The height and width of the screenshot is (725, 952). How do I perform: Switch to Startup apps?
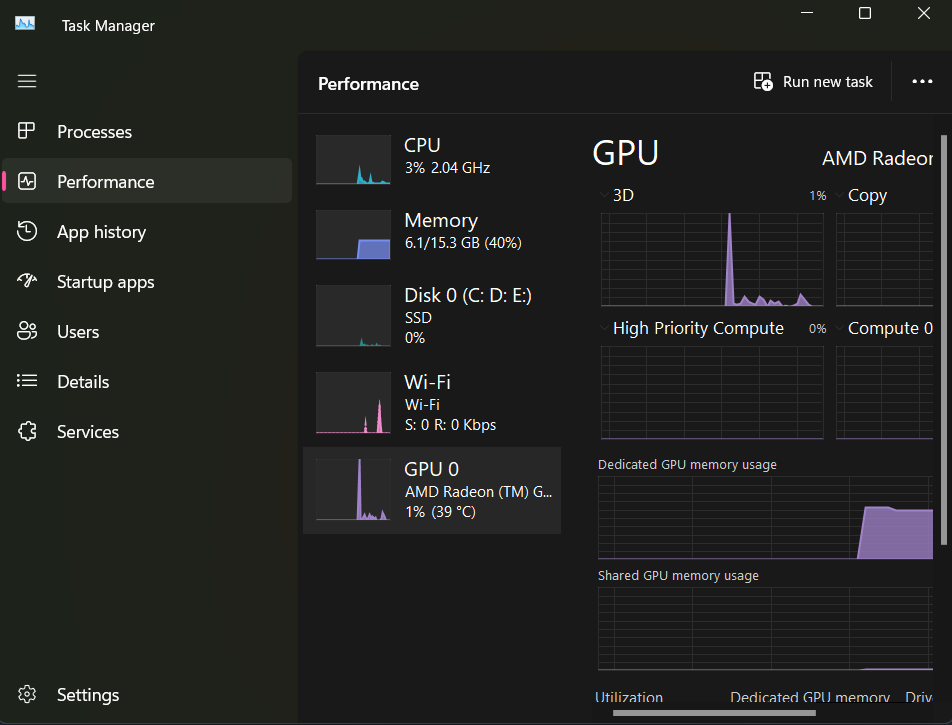point(147,282)
